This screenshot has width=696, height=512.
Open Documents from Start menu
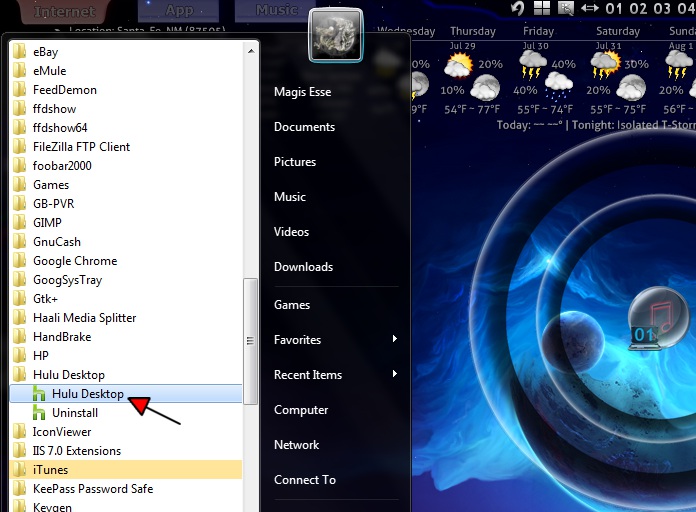click(304, 127)
